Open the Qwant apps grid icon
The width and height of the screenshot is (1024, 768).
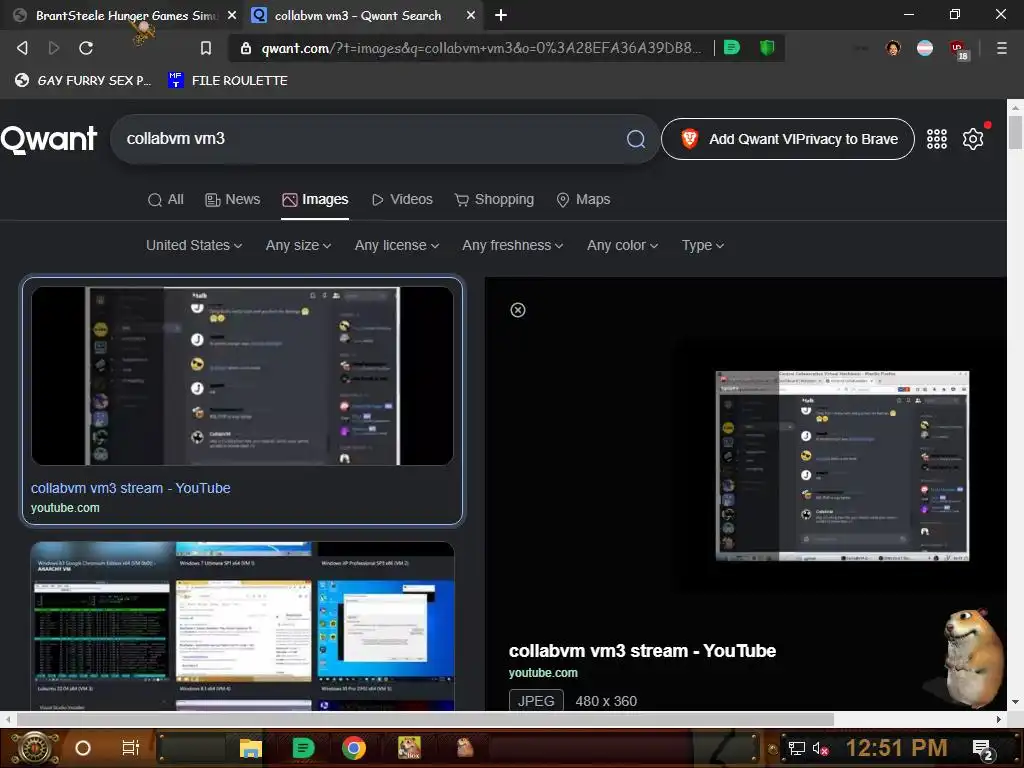pos(936,138)
